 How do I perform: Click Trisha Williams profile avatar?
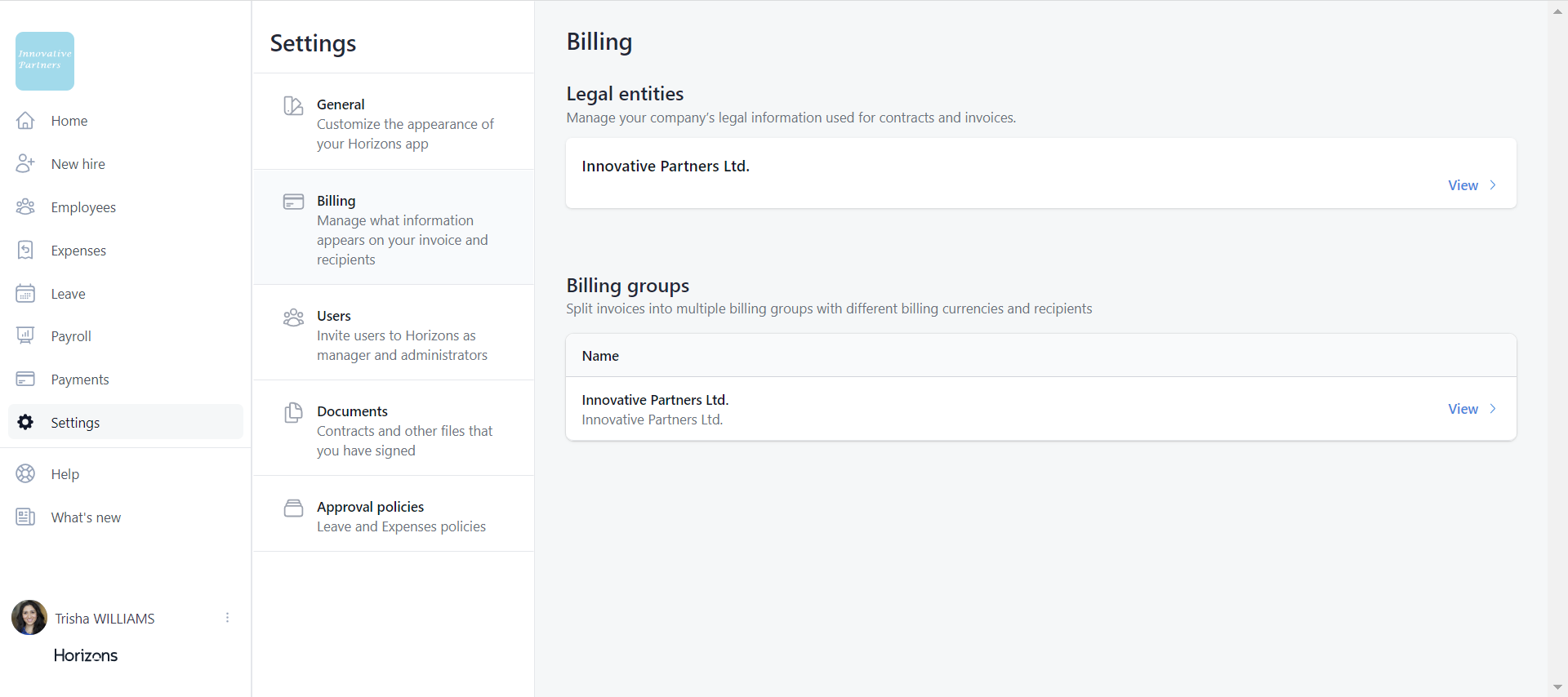29,618
